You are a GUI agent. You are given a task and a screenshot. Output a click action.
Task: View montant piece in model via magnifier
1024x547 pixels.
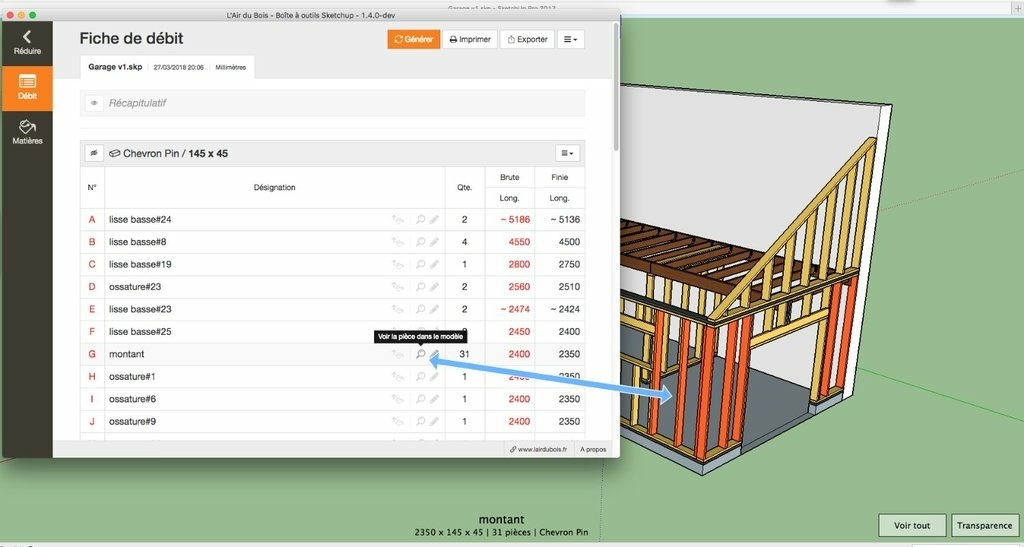point(421,354)
